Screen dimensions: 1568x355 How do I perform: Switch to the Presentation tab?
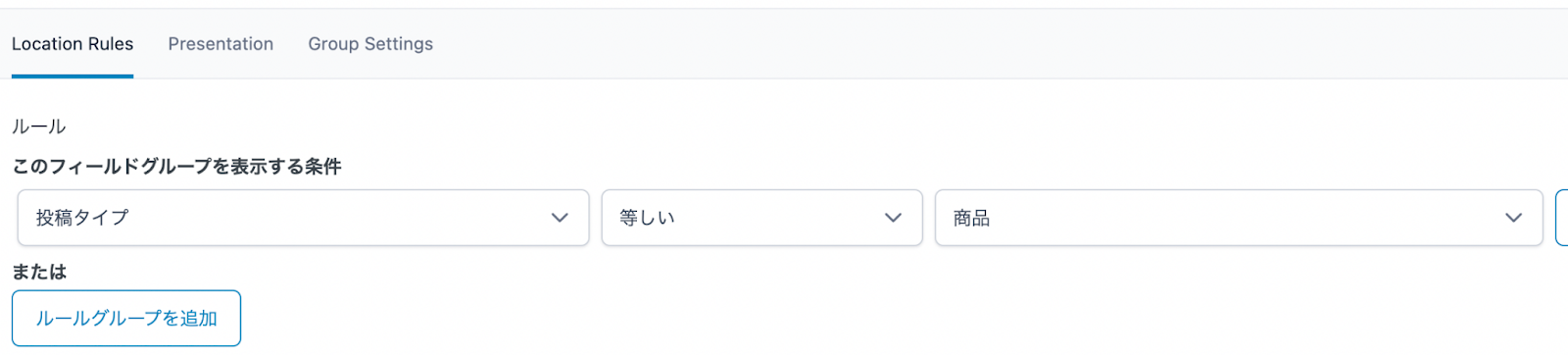tap(220, 44)
